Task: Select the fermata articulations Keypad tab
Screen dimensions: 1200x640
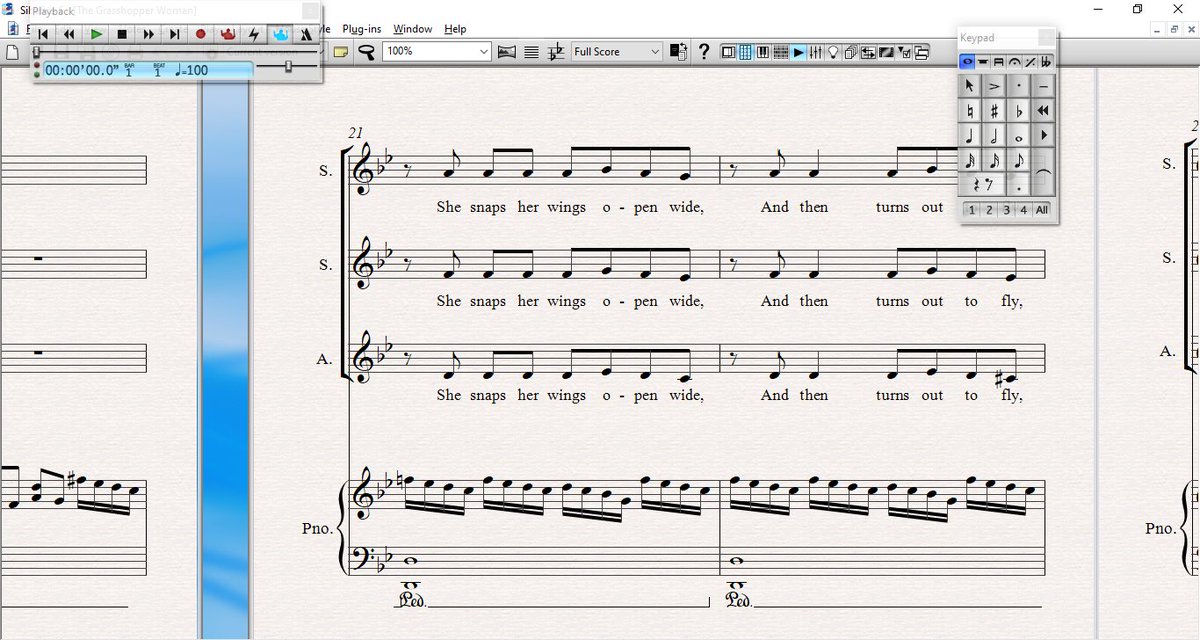Action: [1014, 62]
